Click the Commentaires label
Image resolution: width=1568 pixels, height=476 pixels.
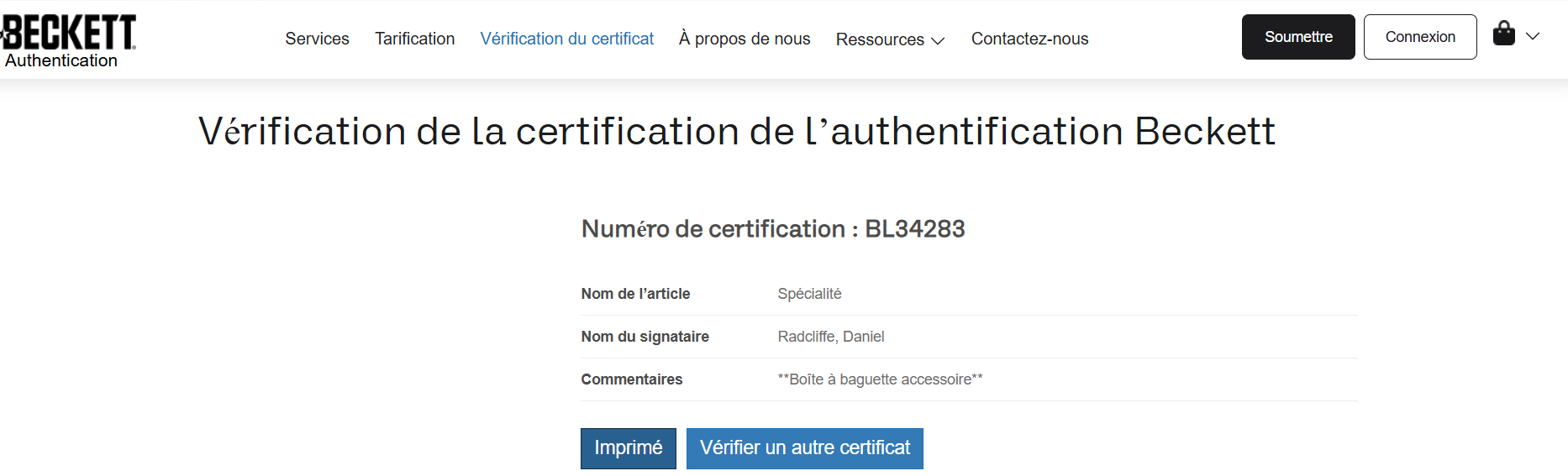(632, 379)
